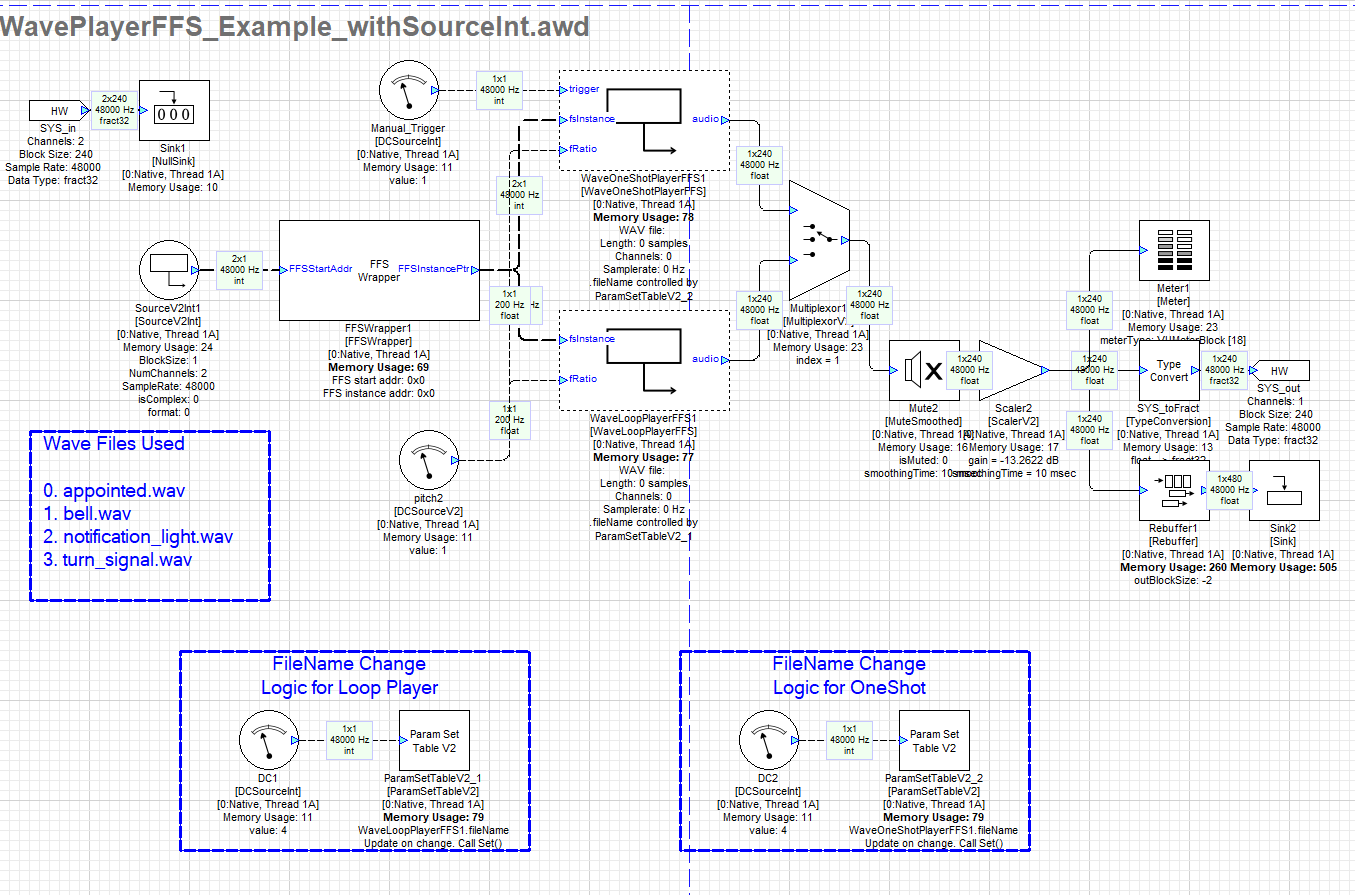Click the DC1 source dial

coord(268,740)
